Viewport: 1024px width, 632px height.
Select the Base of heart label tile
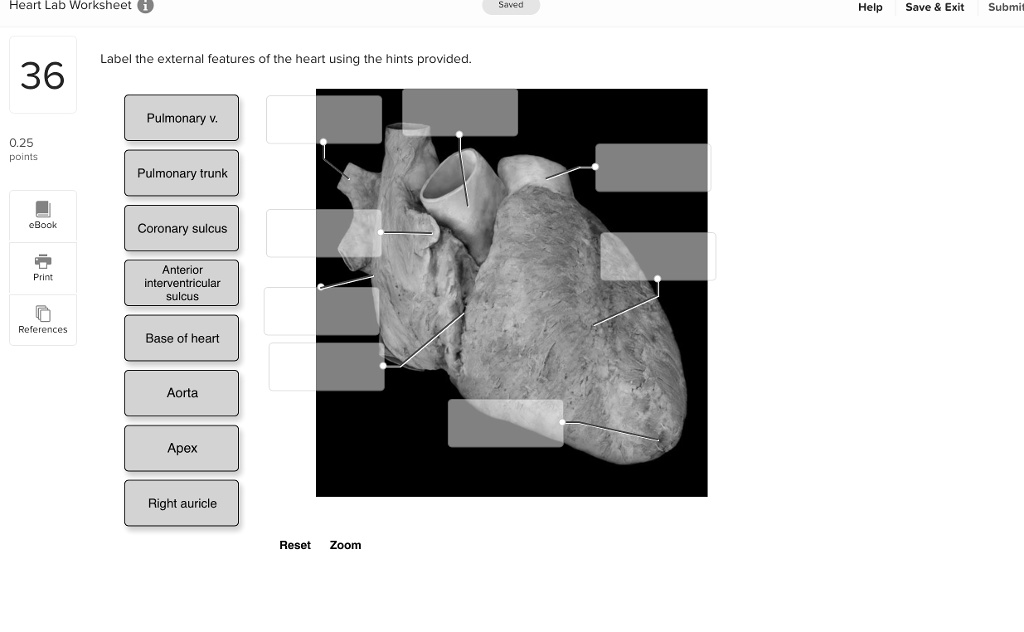point(181,338)
